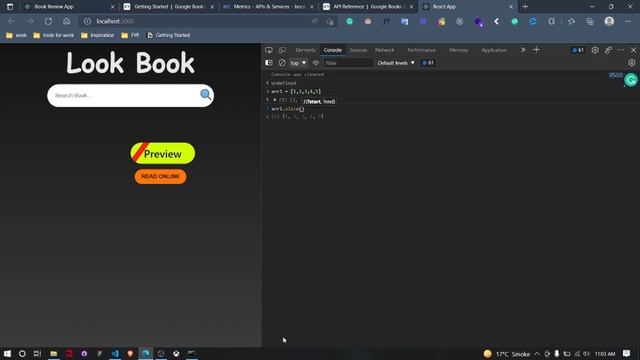Click the DevTools feedback/experiments icon

(x=608, y=50)
